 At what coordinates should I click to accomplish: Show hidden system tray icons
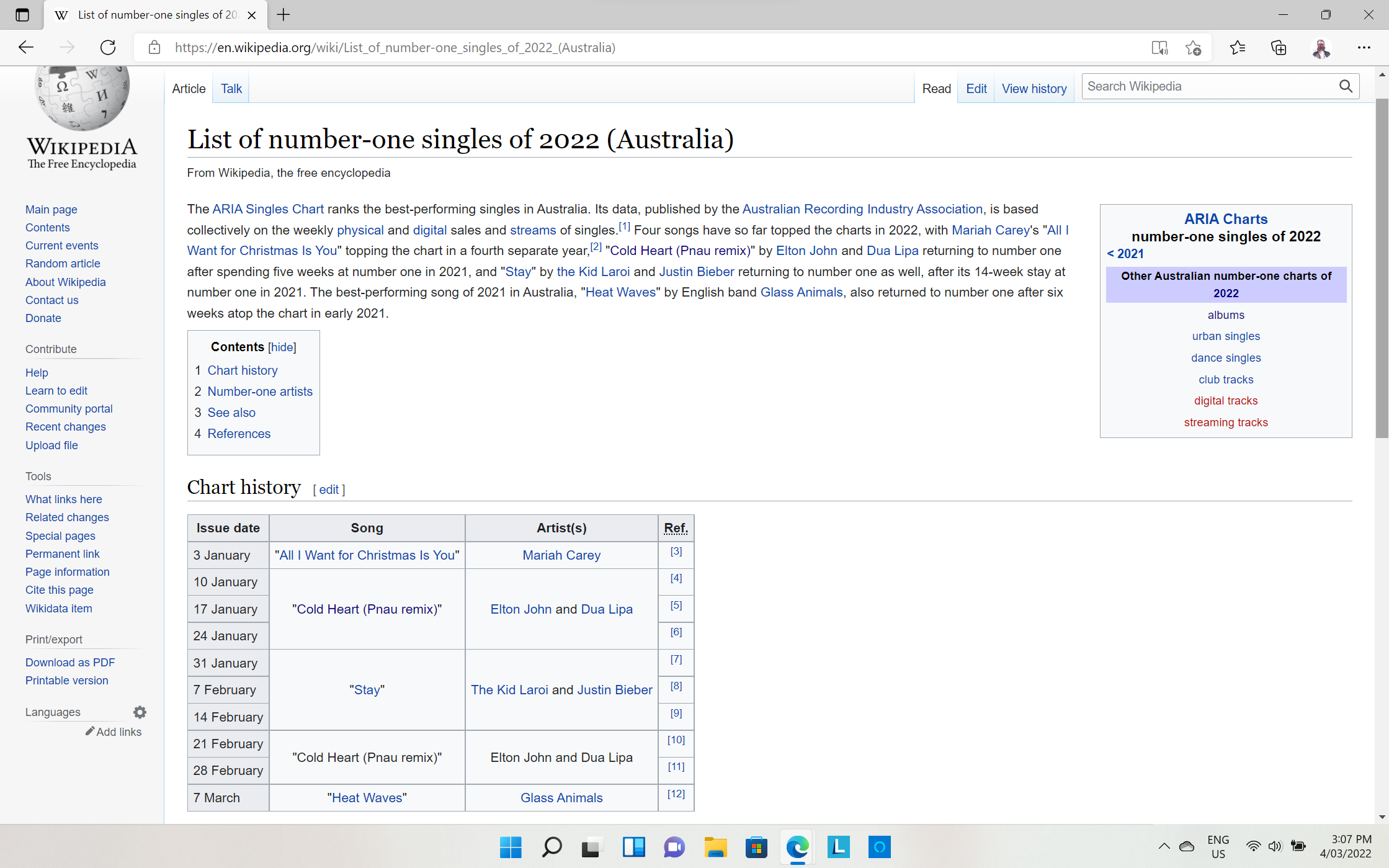point(1164,846)
